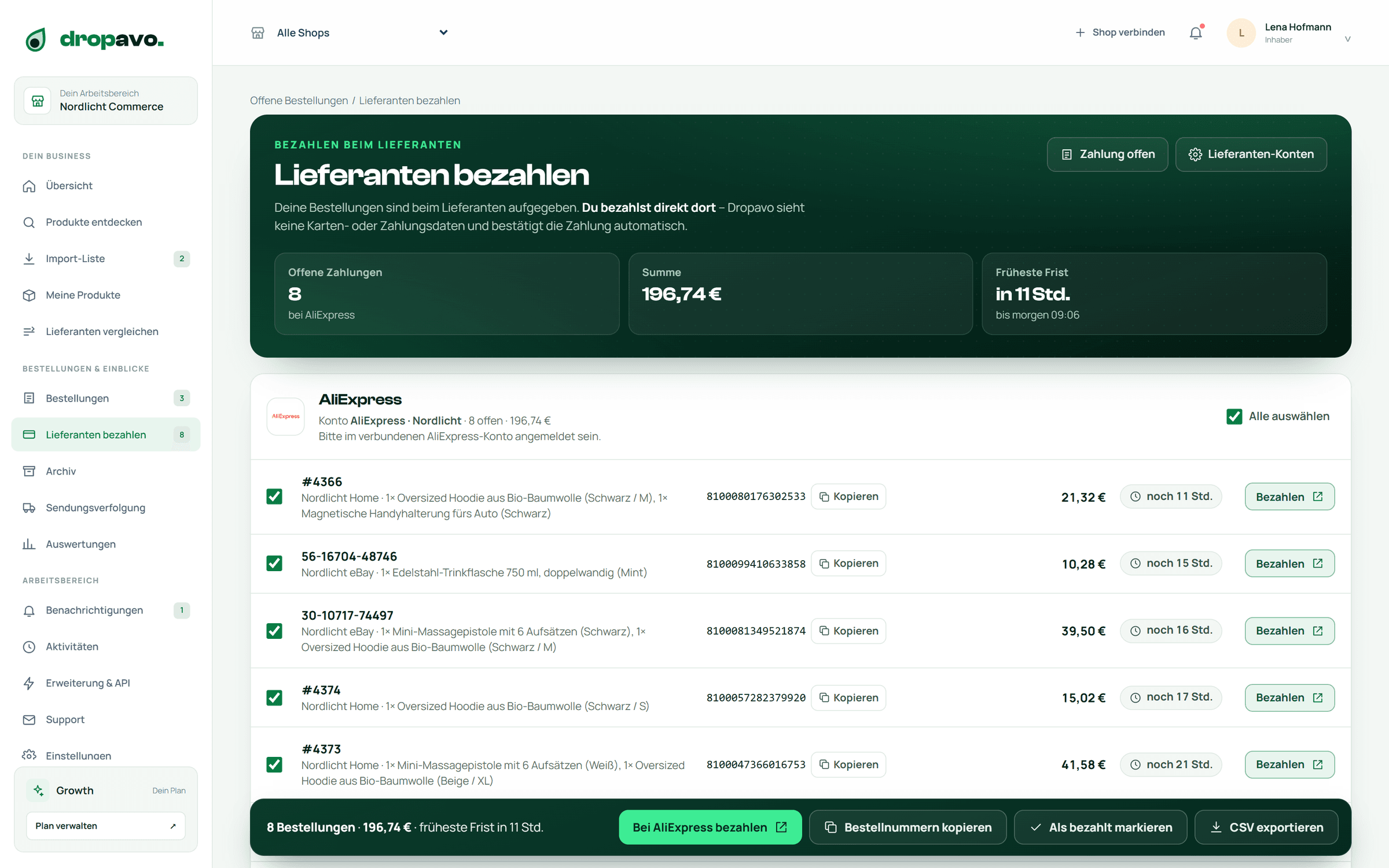Screen dimensions: 1389x868
Task: Uncheck the Alle auswählen checkbox
Action: pyautogui.click(x=1234, y=416)
